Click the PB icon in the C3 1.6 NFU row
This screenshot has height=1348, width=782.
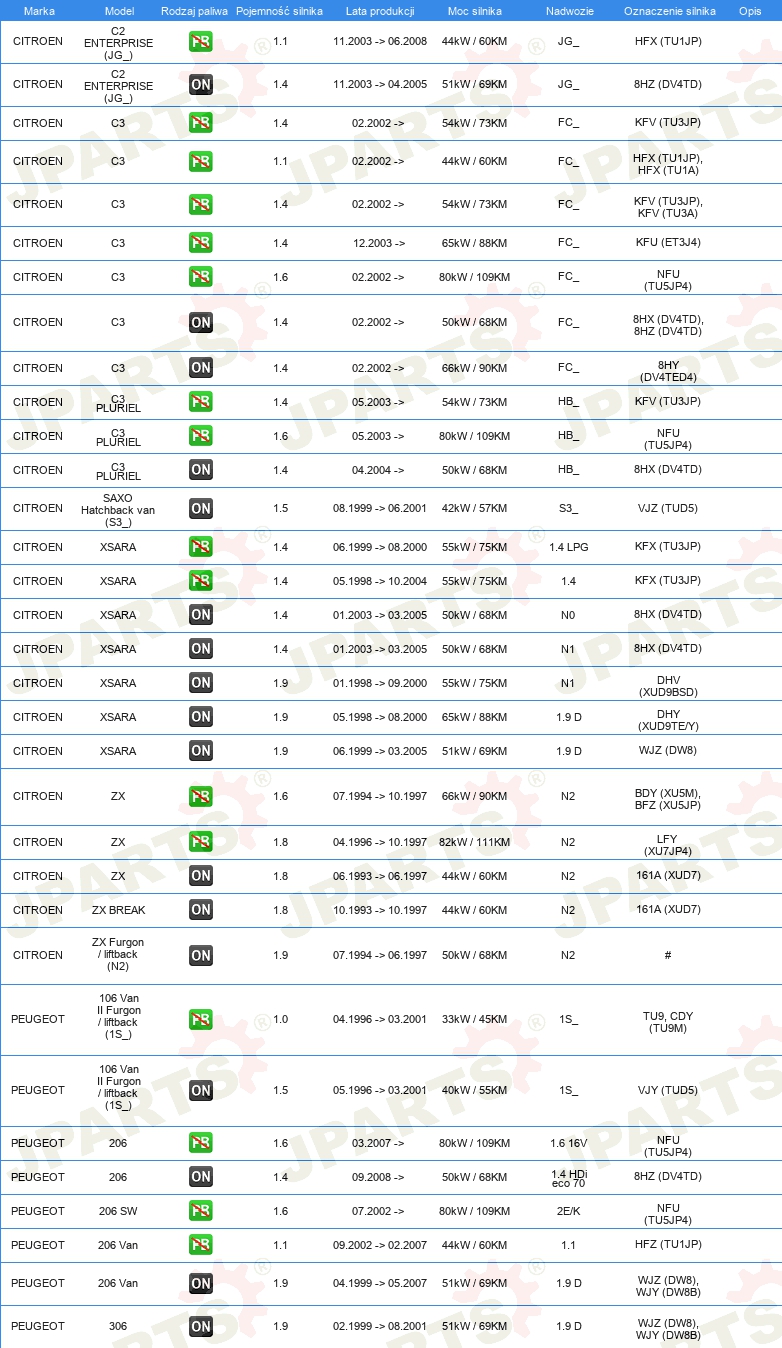[x=201, y=277]
